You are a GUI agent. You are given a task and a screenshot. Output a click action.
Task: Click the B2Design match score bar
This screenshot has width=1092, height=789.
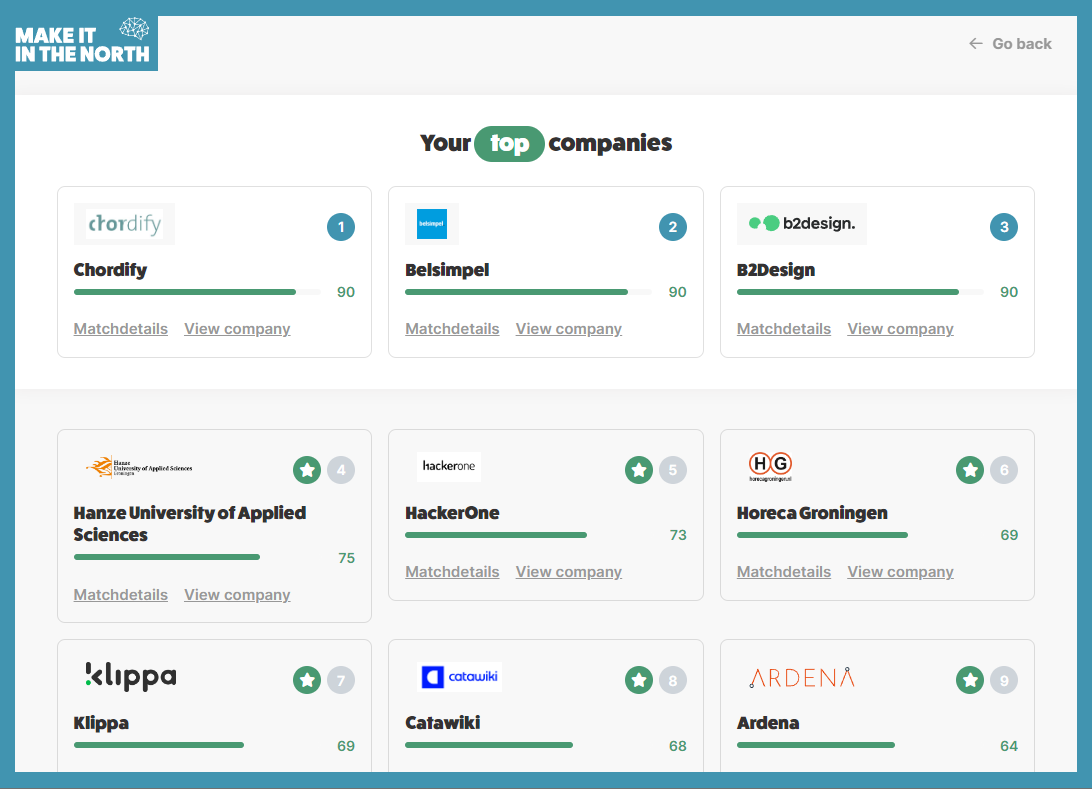coord(860,292)
